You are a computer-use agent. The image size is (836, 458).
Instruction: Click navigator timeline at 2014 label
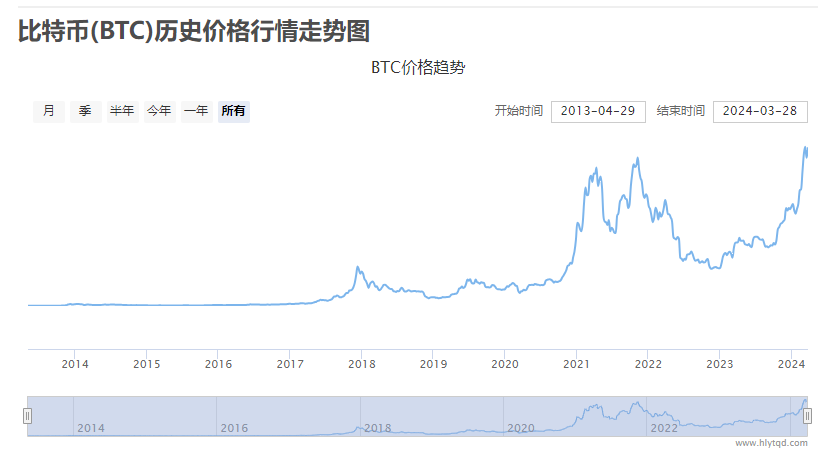pos(90,428)
